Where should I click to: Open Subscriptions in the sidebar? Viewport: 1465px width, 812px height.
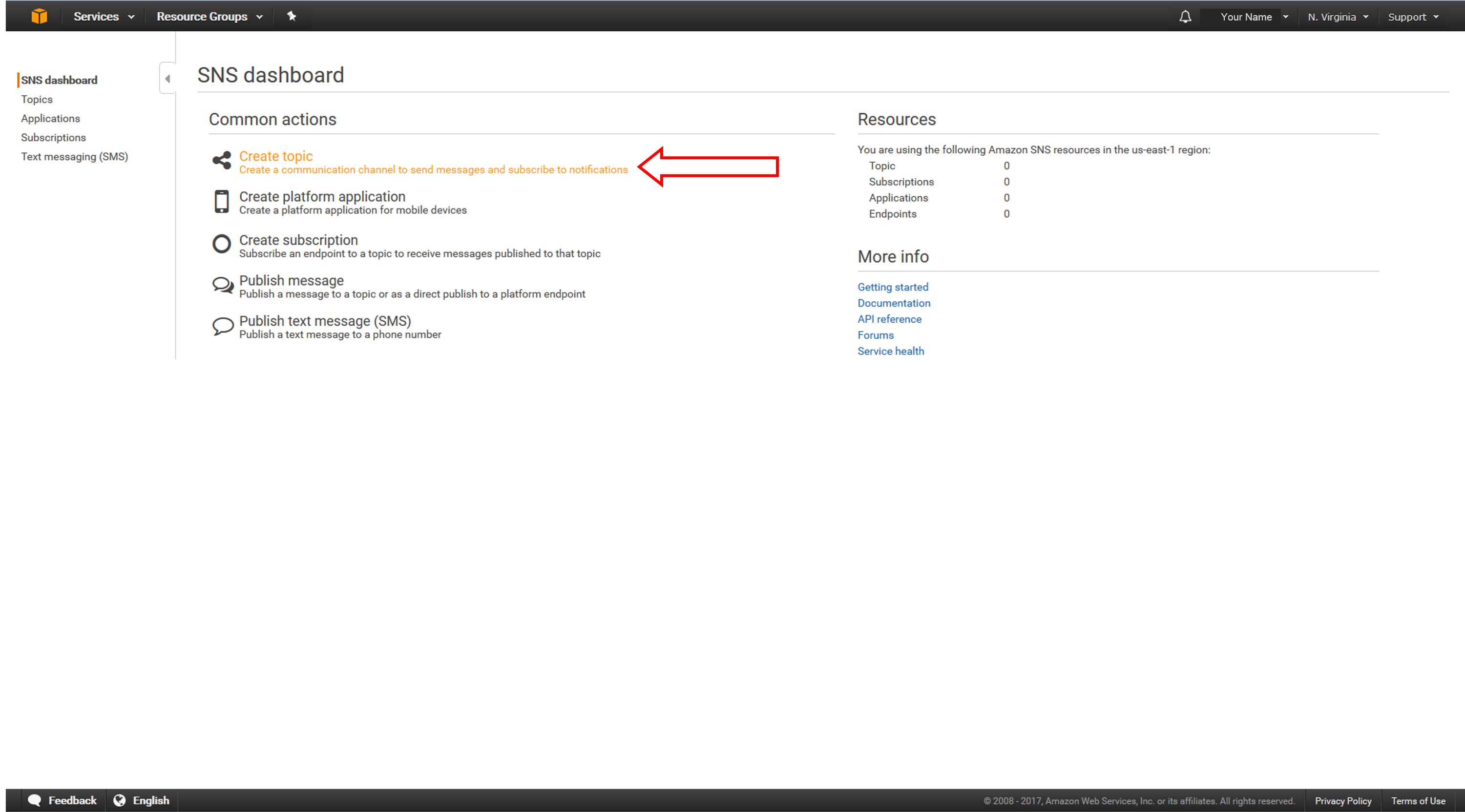pos(53,138)
